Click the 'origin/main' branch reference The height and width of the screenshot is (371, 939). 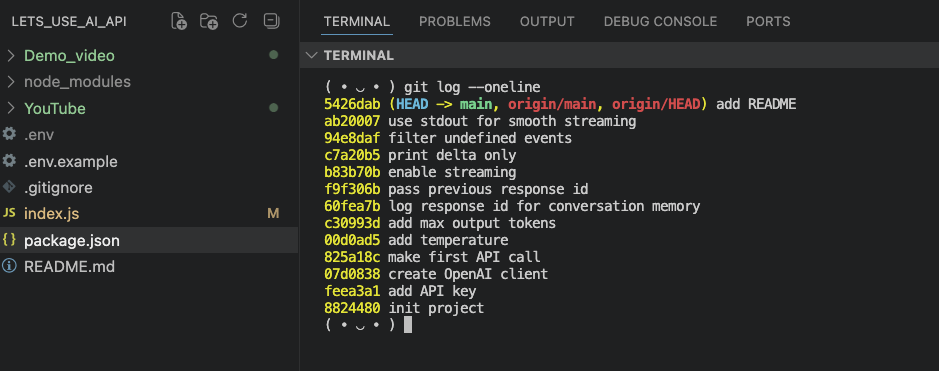click(x=552, y=105)
